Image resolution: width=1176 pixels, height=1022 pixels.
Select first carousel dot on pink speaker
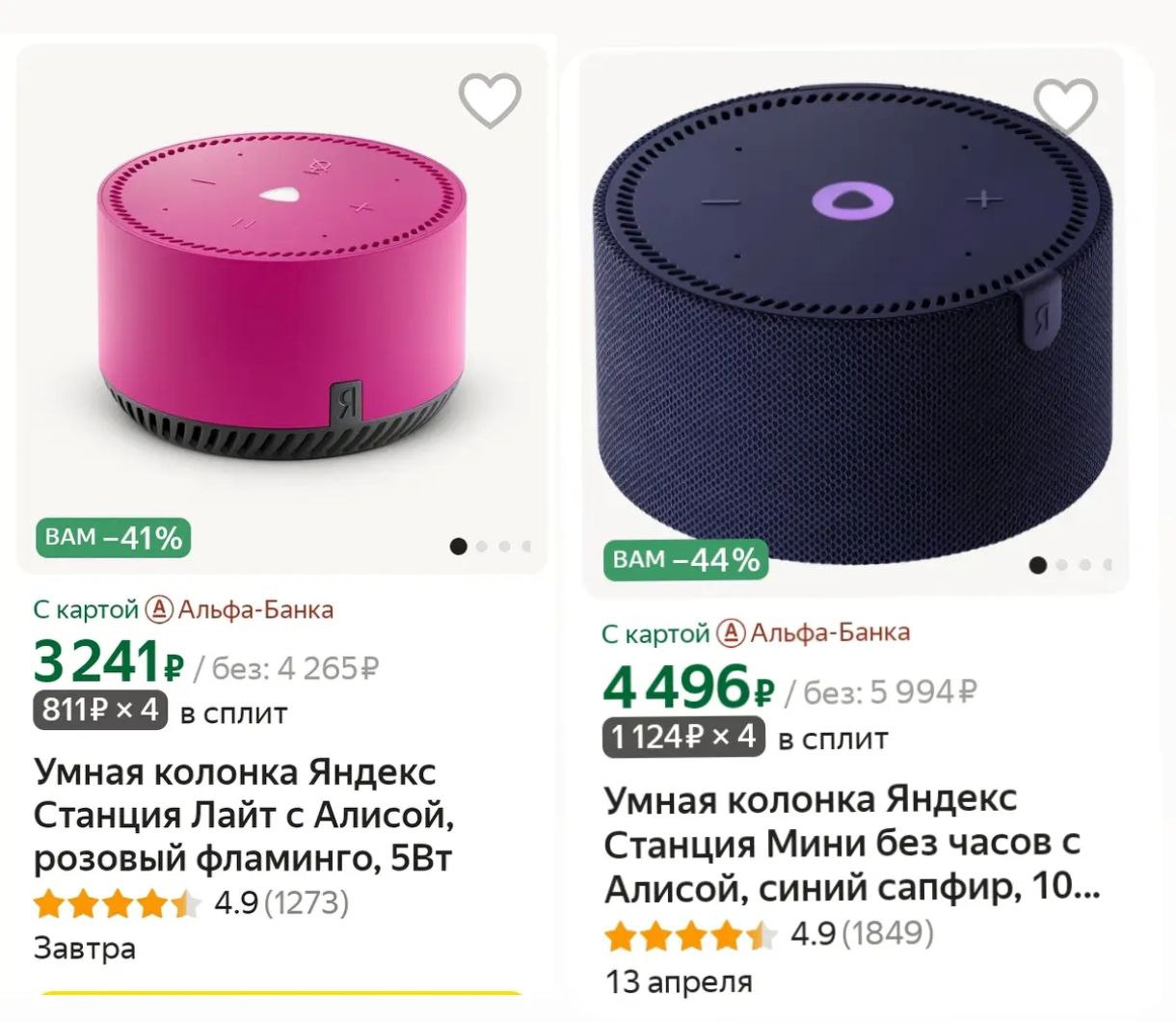coord(459,547)
